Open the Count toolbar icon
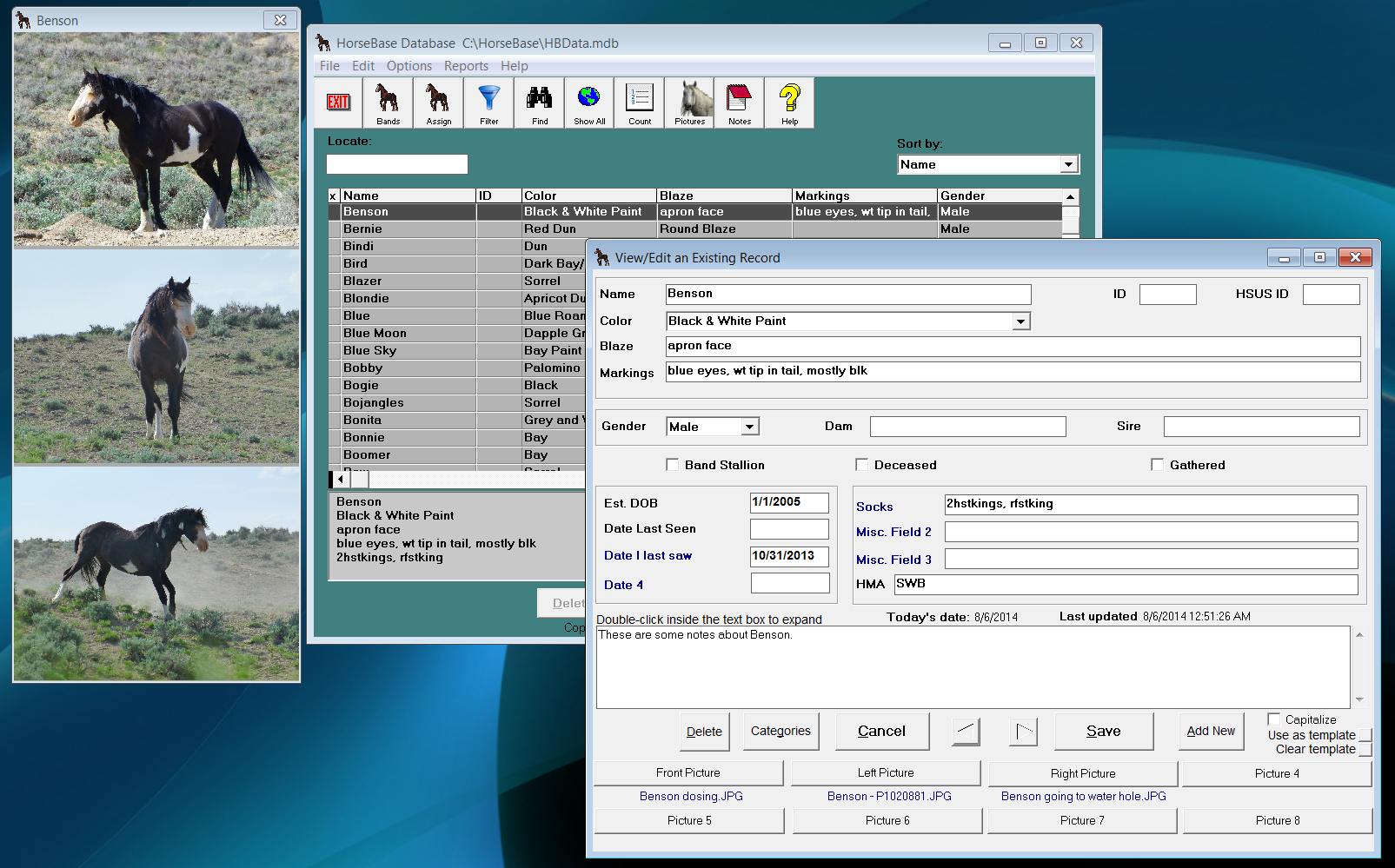Viewport: 1395px width, 868px height. click(640, 103)
